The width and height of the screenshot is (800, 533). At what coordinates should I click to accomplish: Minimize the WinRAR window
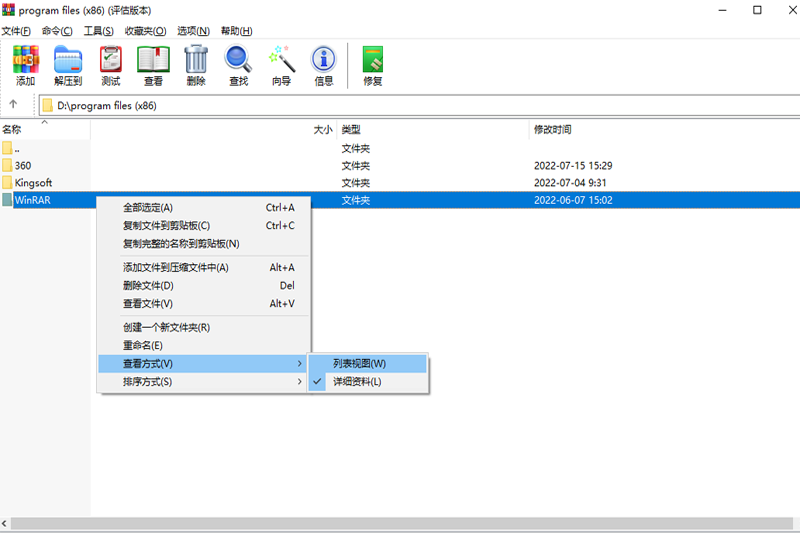(722, 10)
